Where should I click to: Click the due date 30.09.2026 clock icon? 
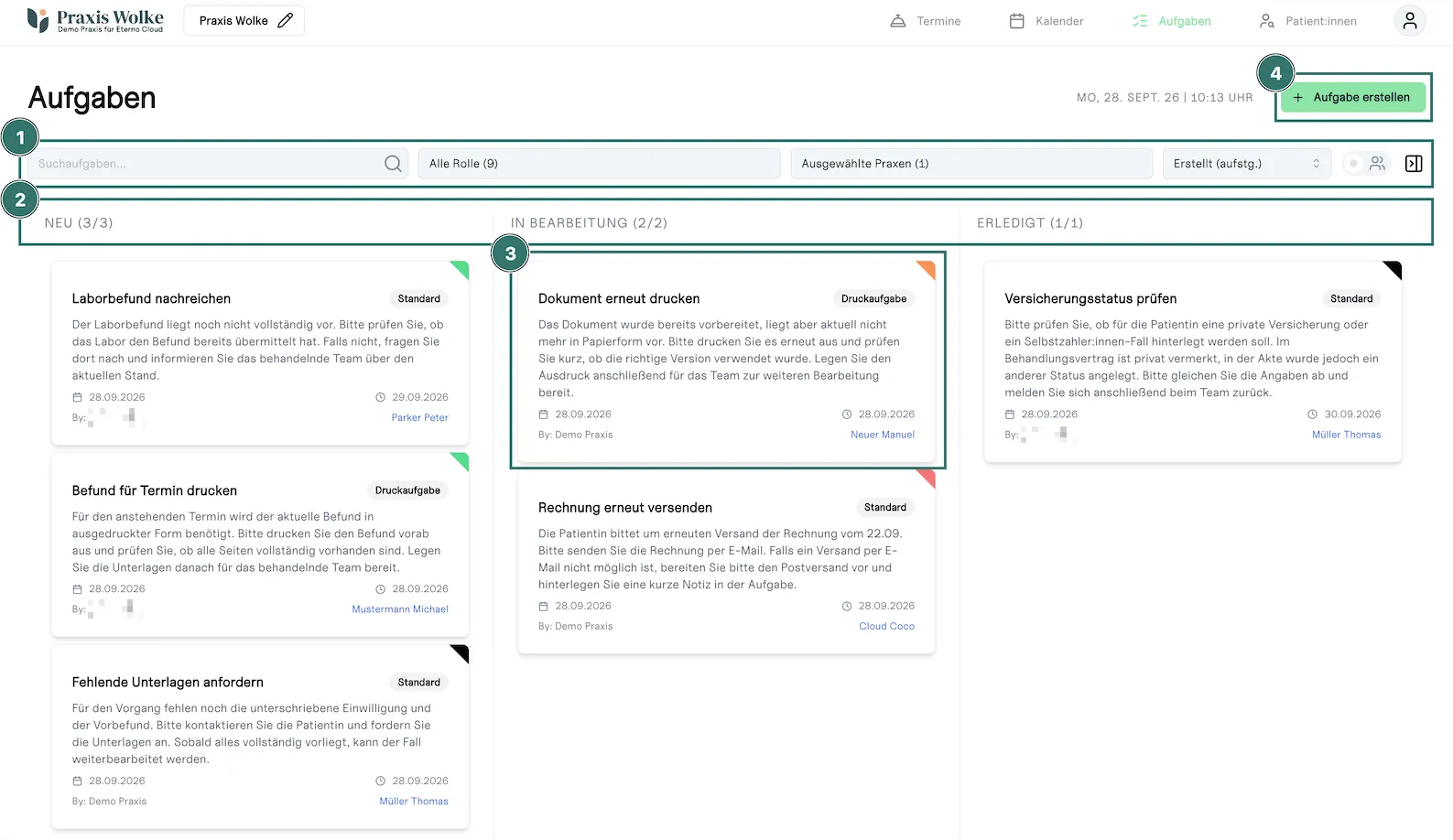tap(1312, 415)
